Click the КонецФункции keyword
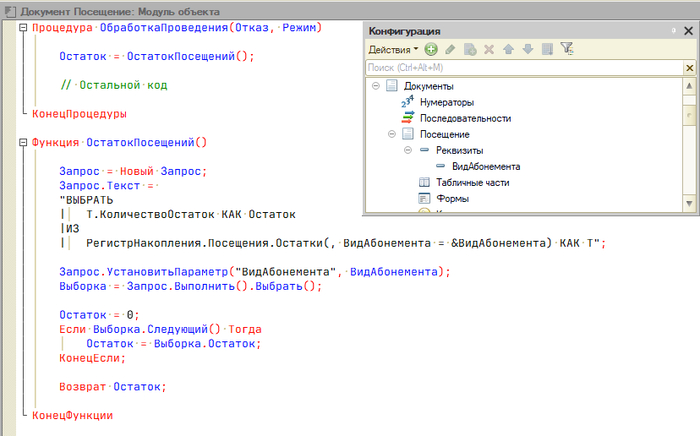700x436 pixels. tap(72, 415)
